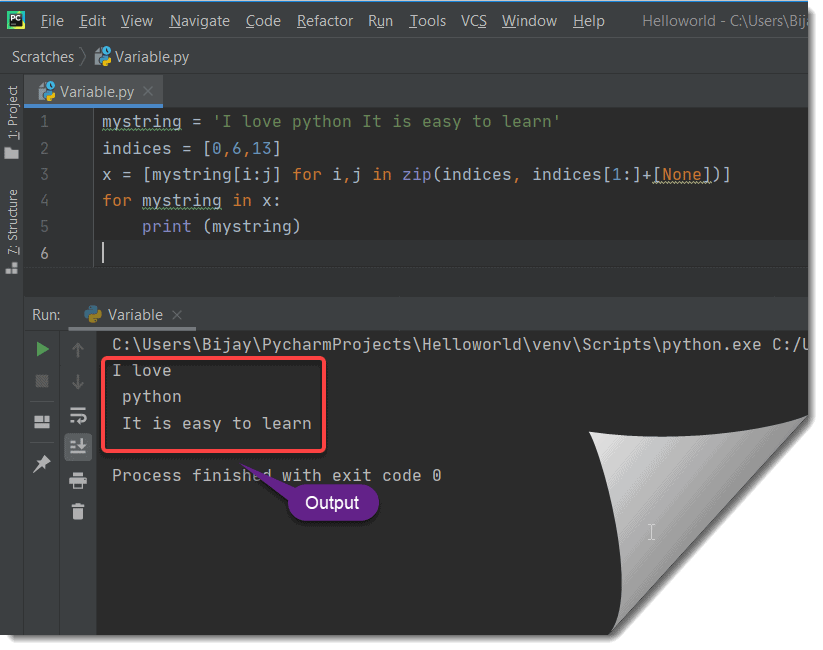823x650 pixels.
Task: Pin the Run tool window
Action: pyautogui.click(x=41, y=464)
